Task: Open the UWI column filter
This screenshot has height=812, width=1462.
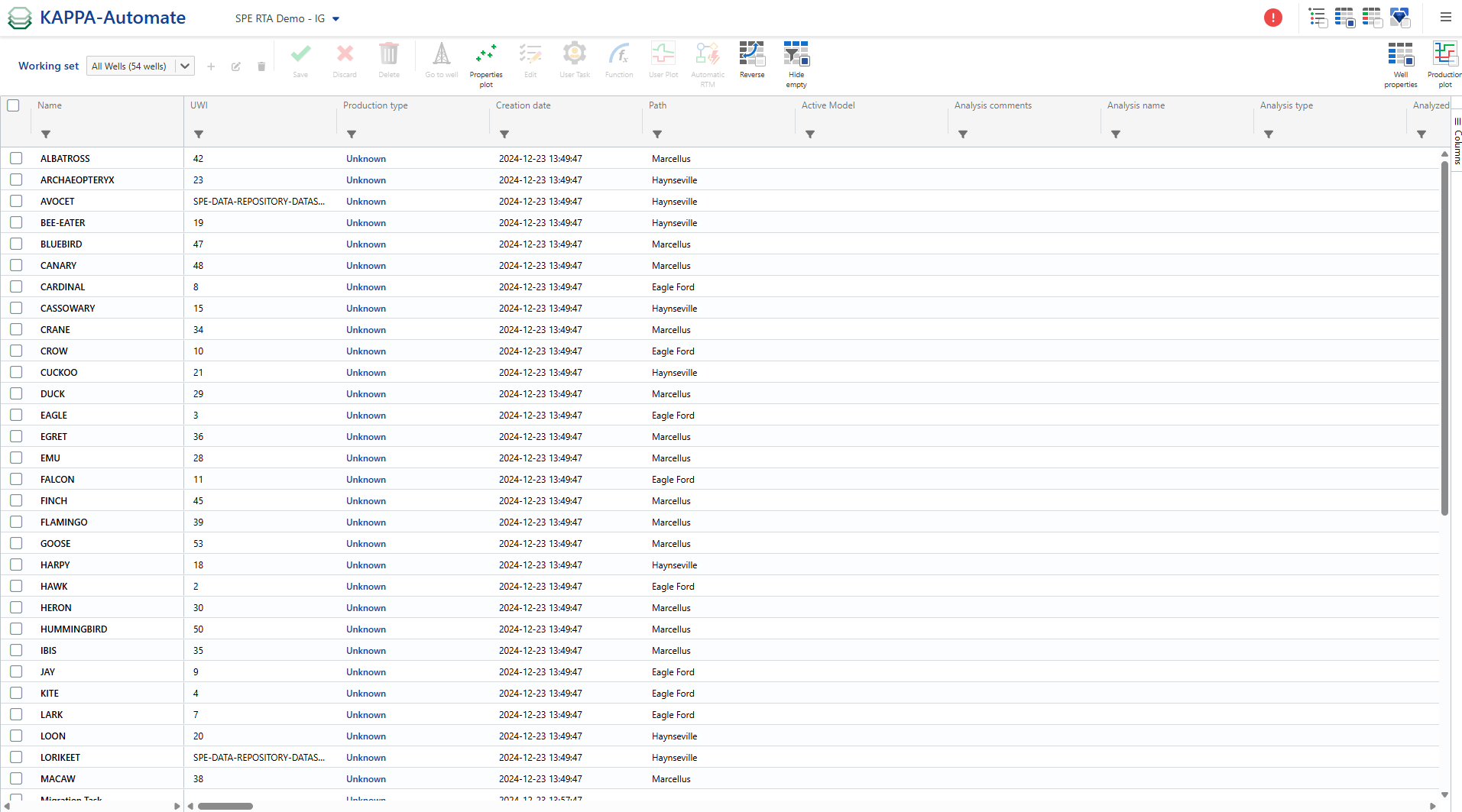Action: 199,134
